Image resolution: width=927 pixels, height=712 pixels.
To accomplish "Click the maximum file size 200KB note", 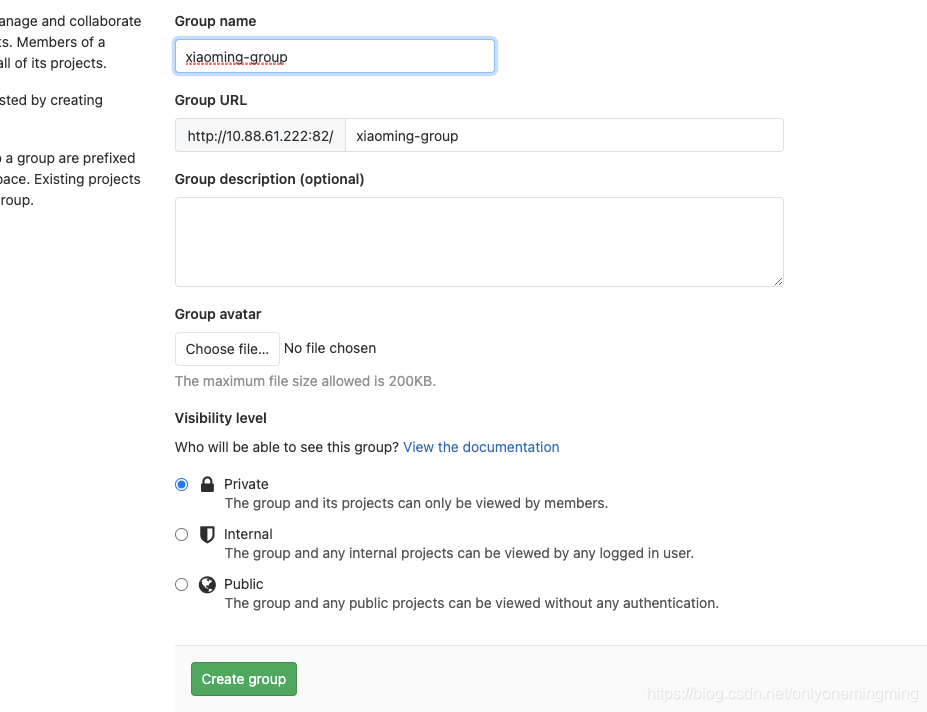I will pos(305,381).
